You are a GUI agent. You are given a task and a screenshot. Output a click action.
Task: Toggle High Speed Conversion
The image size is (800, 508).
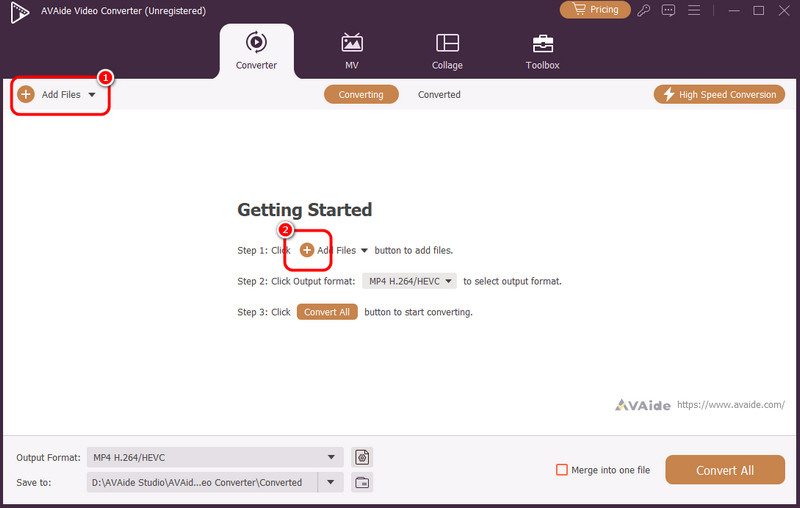[x=718, y=94]
